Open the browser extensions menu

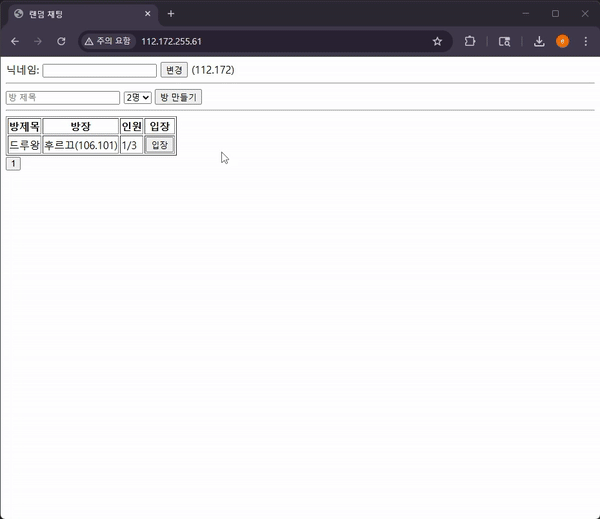tap(470, 41)
